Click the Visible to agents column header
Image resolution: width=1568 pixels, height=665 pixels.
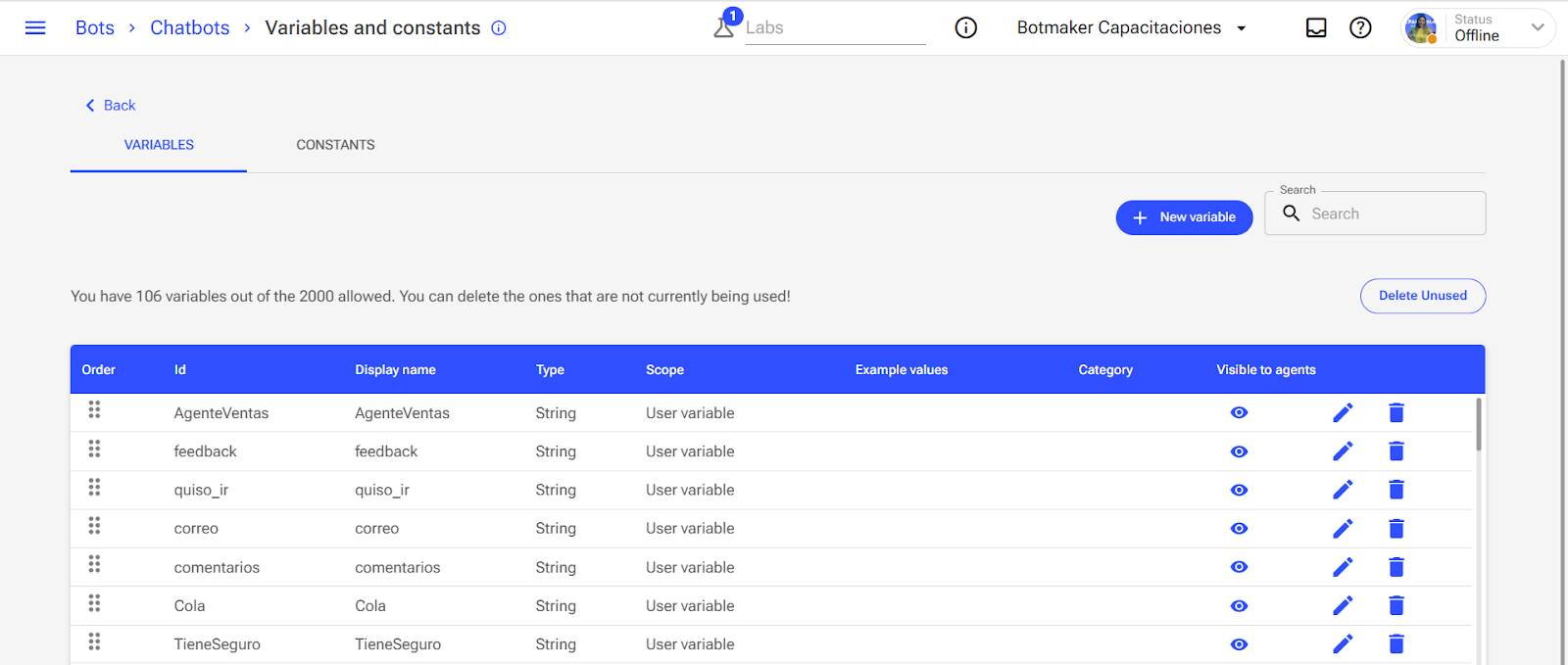click(1266, 369)
